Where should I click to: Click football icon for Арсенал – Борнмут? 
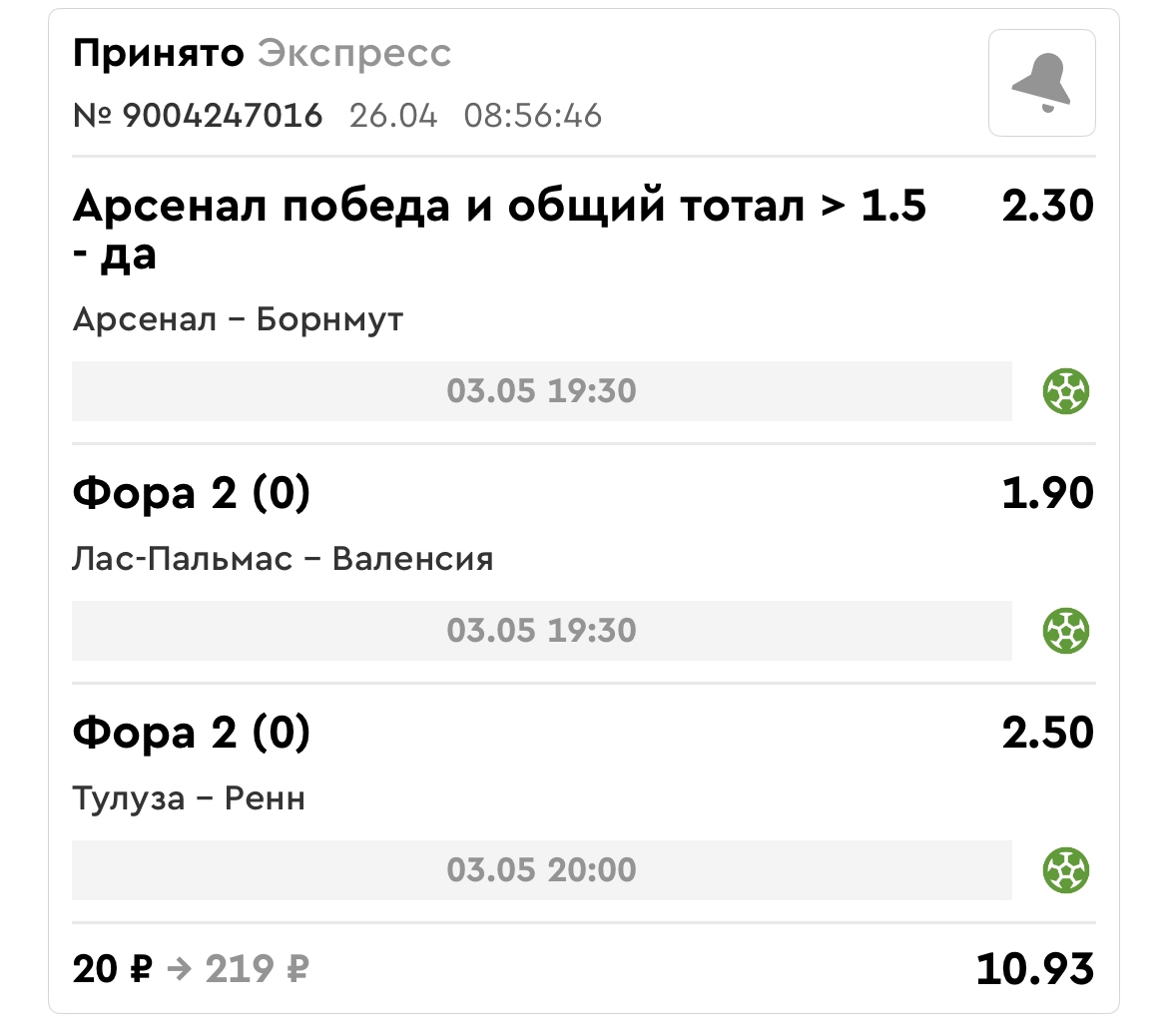(1065, 391)
